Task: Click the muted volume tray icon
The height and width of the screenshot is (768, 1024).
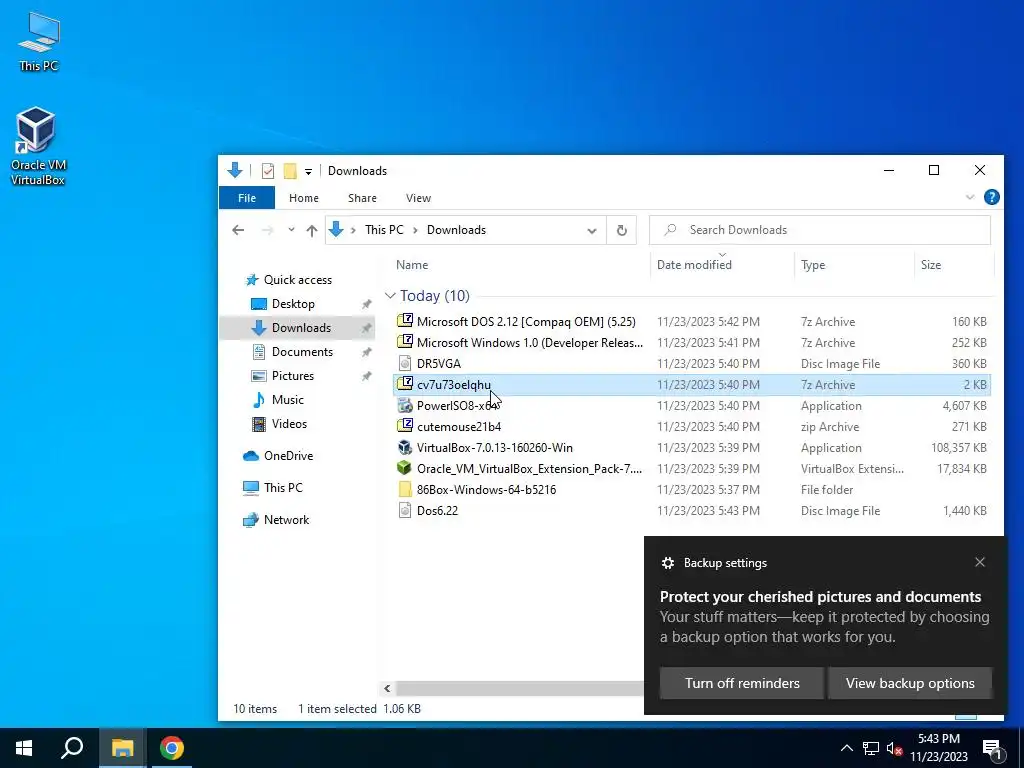Action: (x=894, y=748)
